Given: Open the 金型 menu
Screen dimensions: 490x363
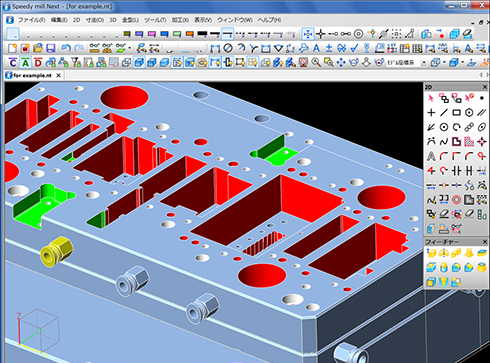Looking at the screenshot, I should [x=130, y=20].
